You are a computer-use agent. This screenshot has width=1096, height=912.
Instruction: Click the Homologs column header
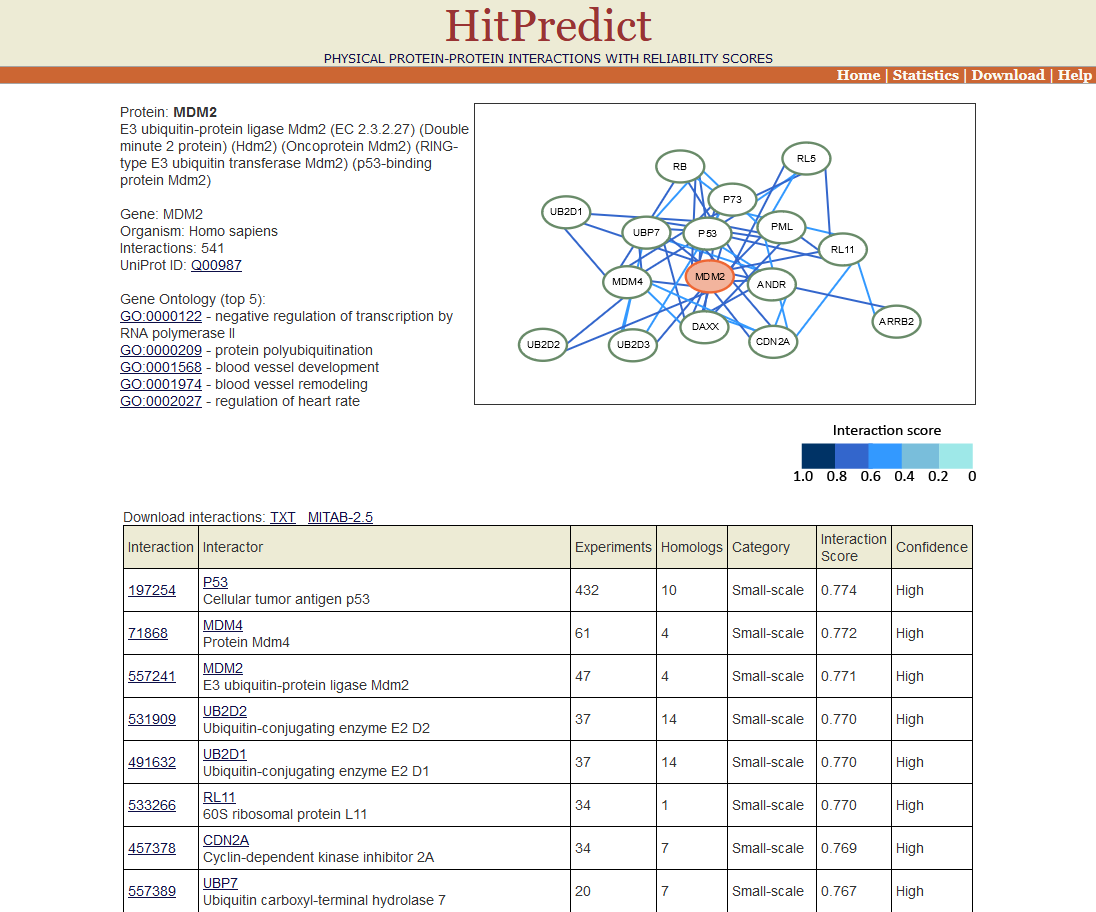[691, 547]
